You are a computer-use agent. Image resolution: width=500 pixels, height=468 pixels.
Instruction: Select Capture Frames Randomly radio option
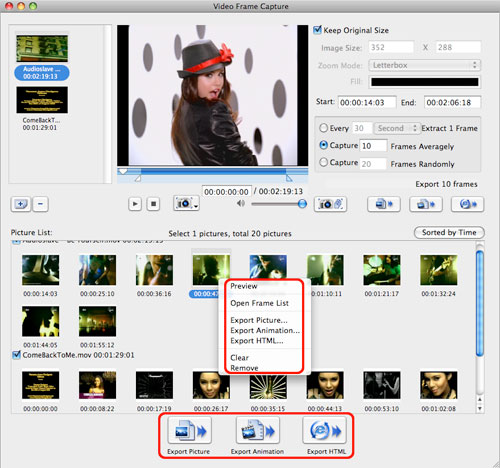pos(323,162)
